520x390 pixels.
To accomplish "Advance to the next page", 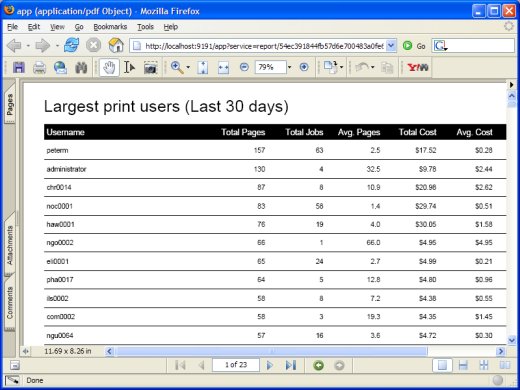I will tap(270, 365).
